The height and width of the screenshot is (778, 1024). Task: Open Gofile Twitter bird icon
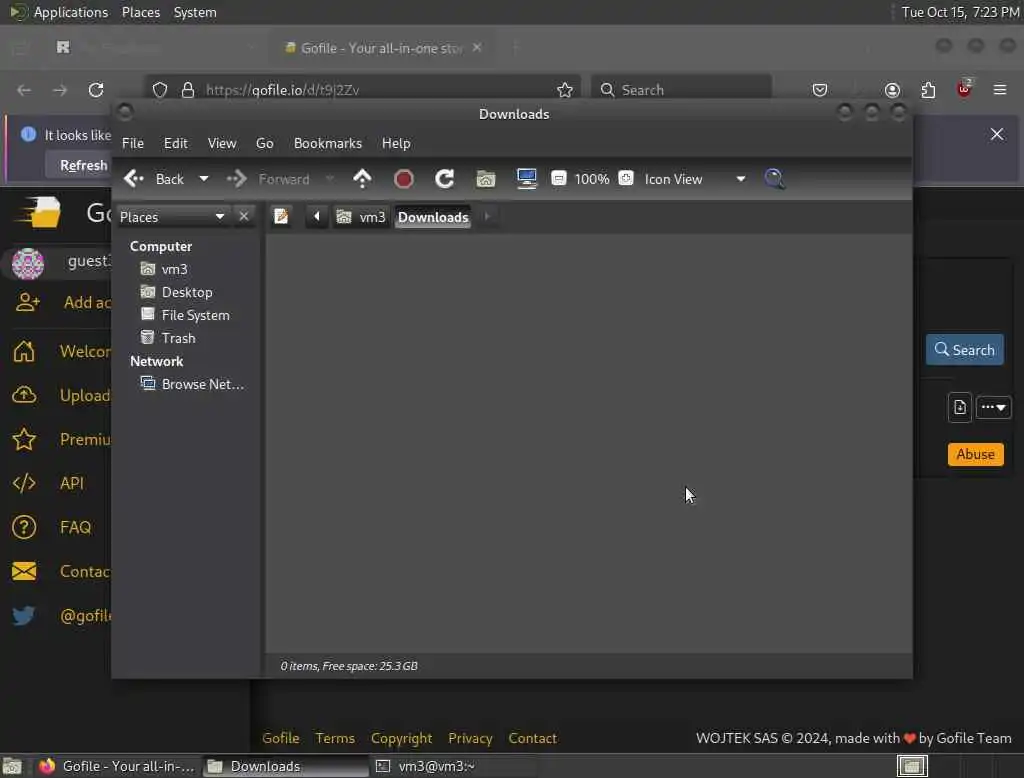click(x=24, y=615)
